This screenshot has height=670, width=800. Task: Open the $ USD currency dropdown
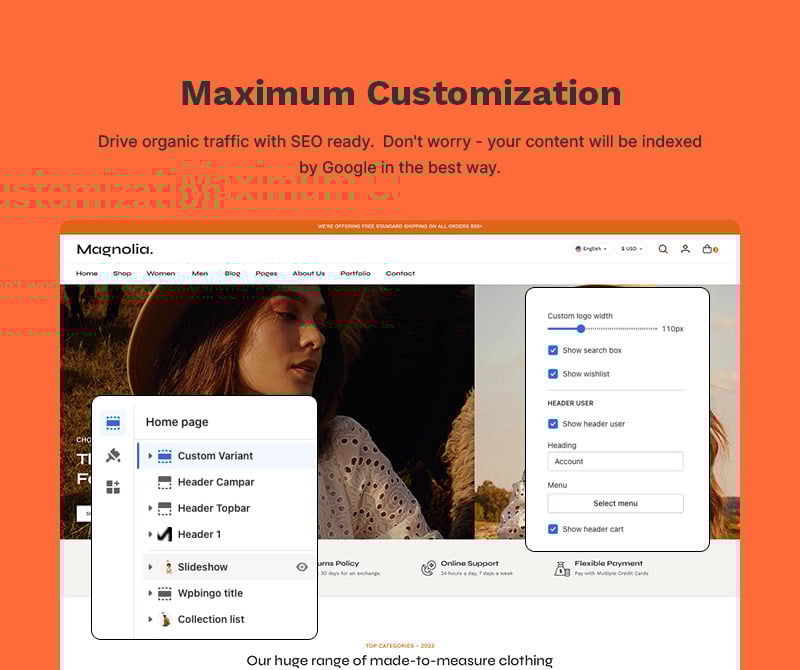pos(630,248)
